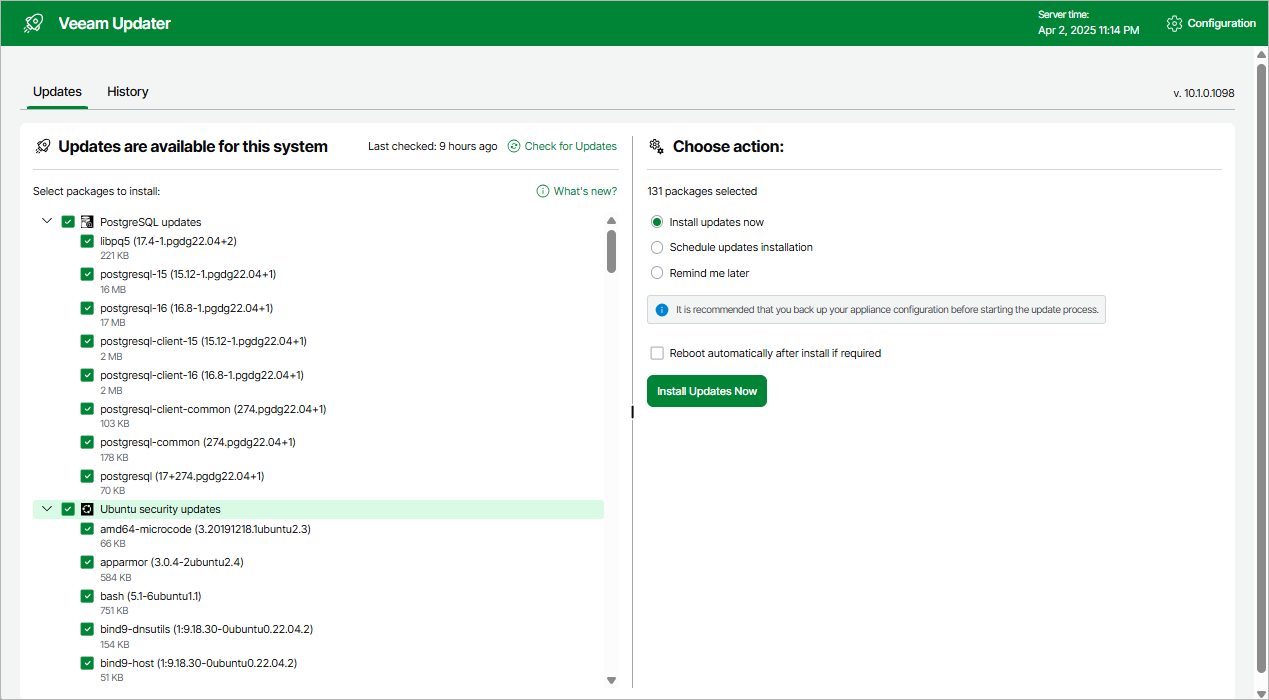Click the Veeam Updater rocket logo

click(x=34, y=23)
